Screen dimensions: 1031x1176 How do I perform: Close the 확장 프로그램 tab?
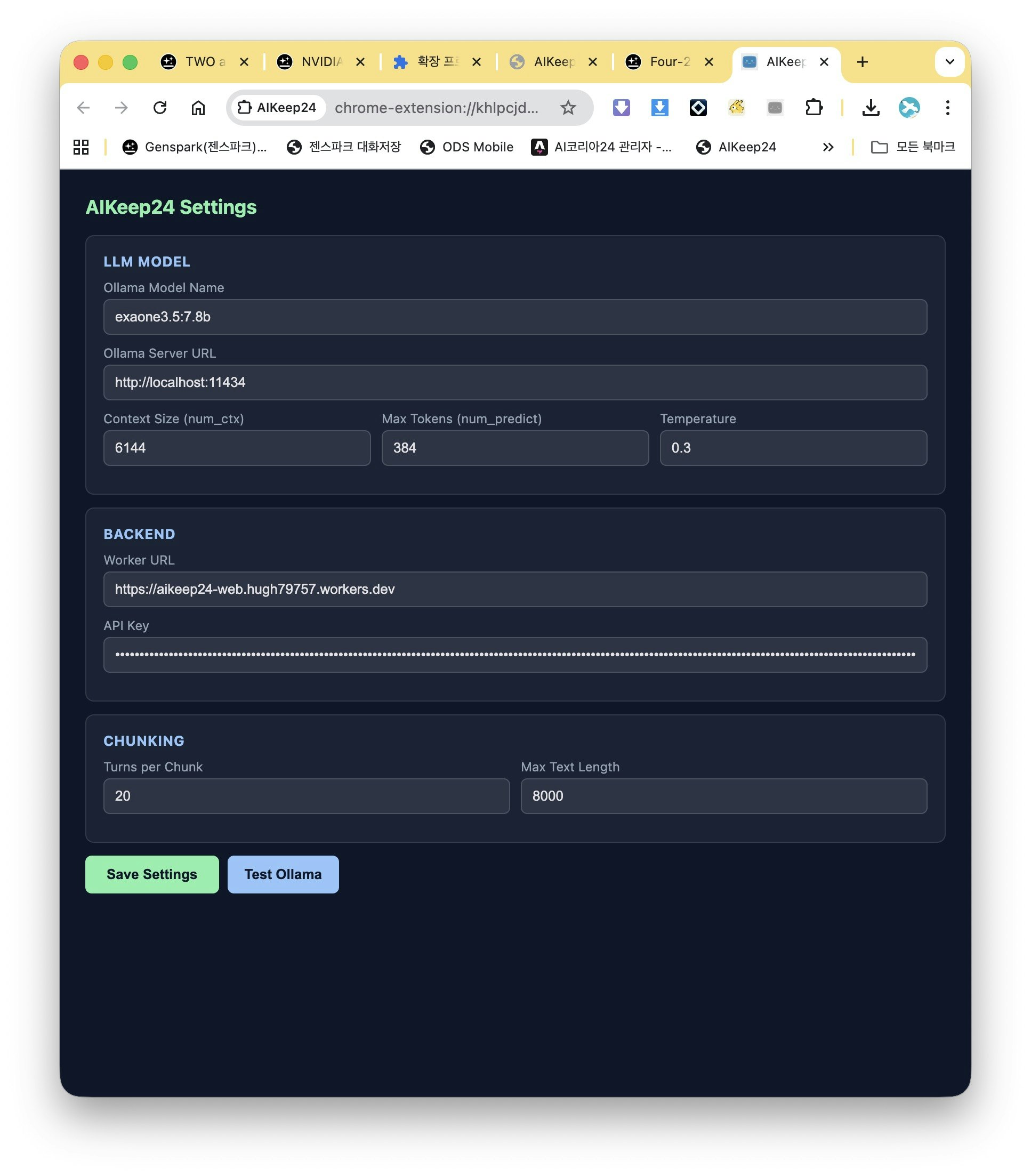click(x=477, y=61)
